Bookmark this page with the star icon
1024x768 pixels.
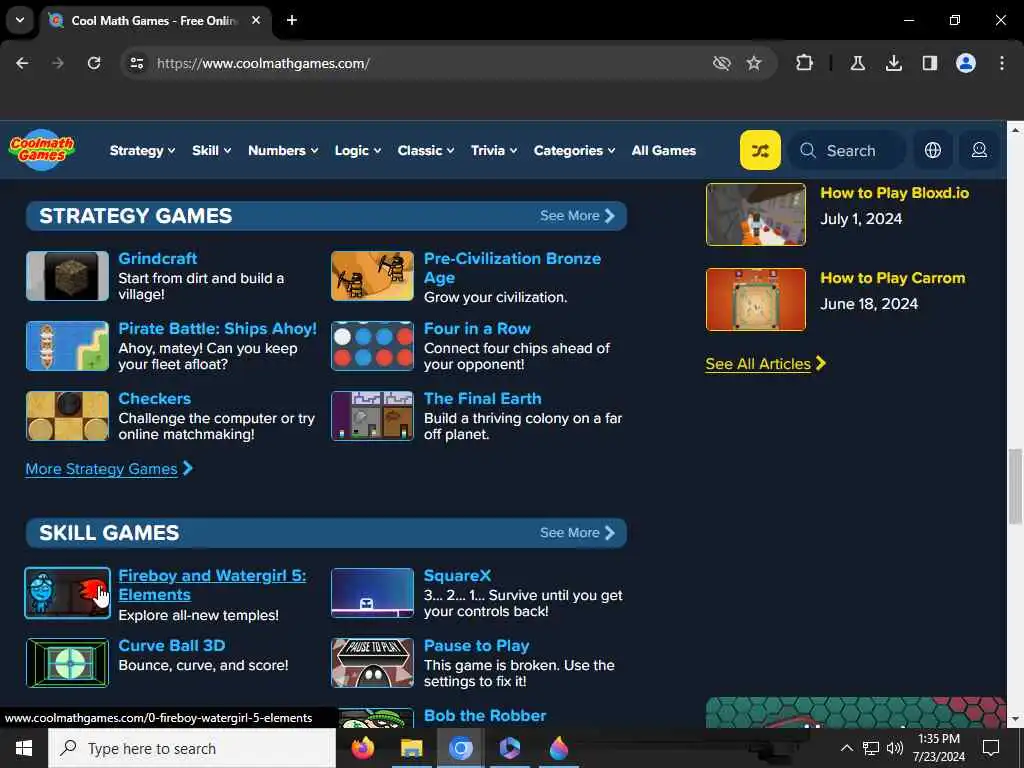(x=754, y=63)
